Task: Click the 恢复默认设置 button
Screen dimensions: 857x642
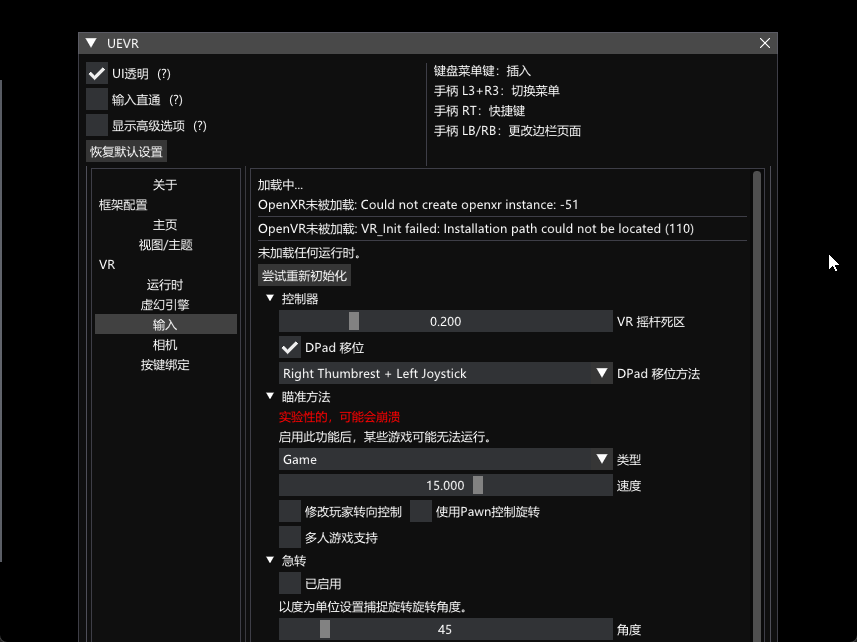Action: tap(126, 152)
